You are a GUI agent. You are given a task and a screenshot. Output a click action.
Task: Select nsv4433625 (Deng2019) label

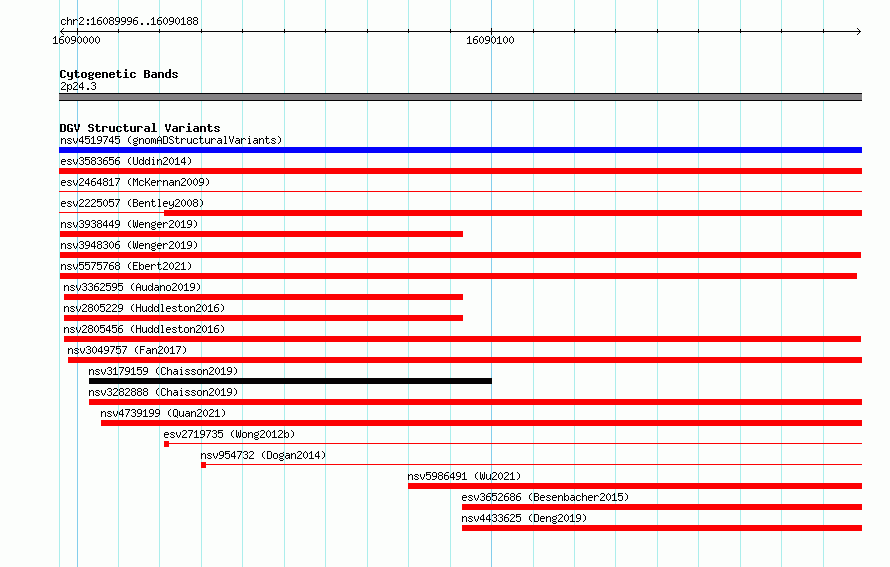[524, 518]
